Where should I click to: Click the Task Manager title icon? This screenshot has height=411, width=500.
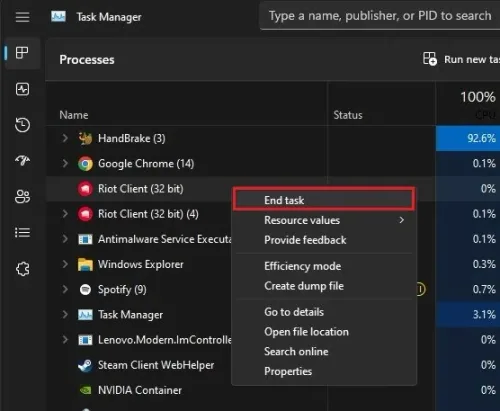58,16
